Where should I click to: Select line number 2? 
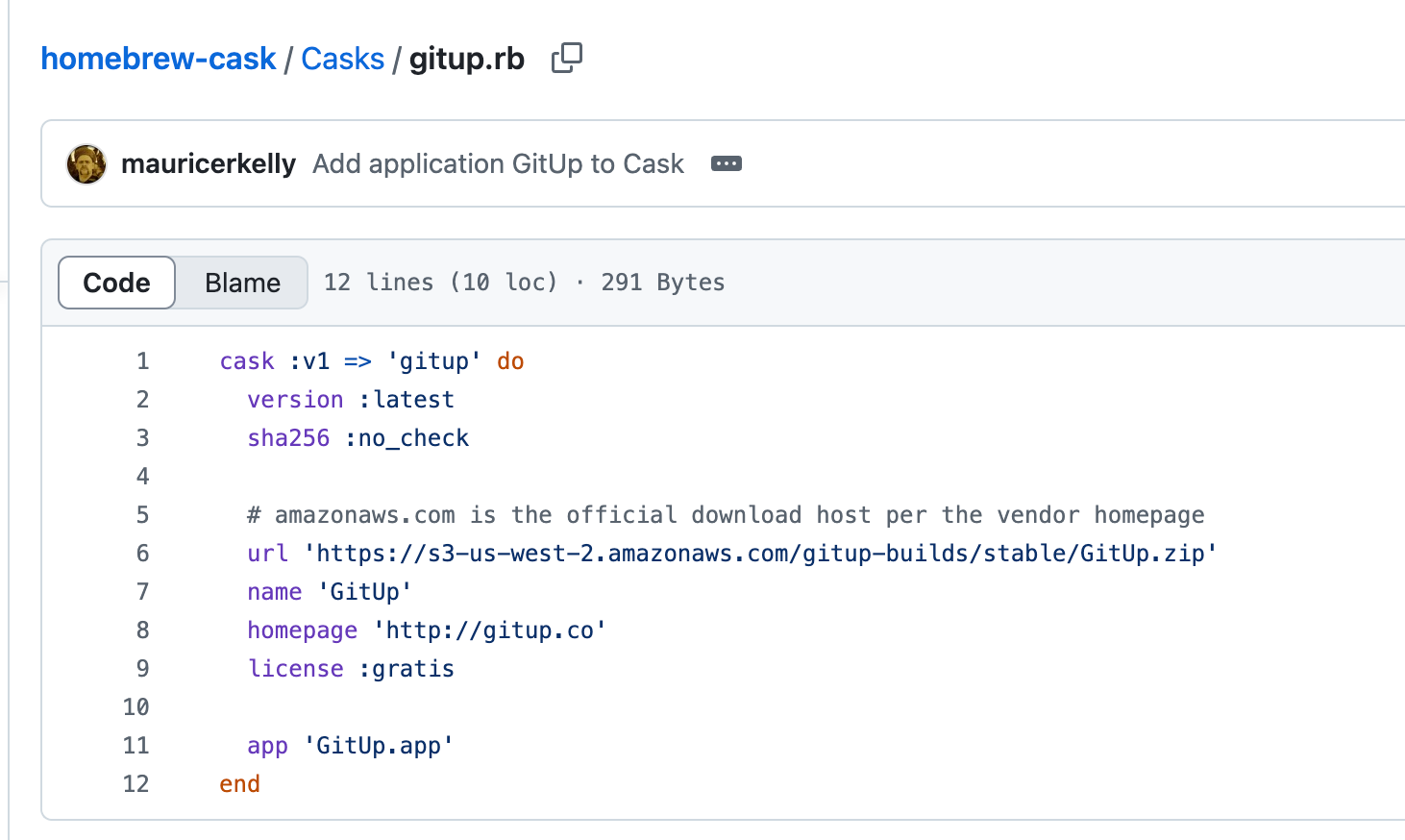coord(142,400)
